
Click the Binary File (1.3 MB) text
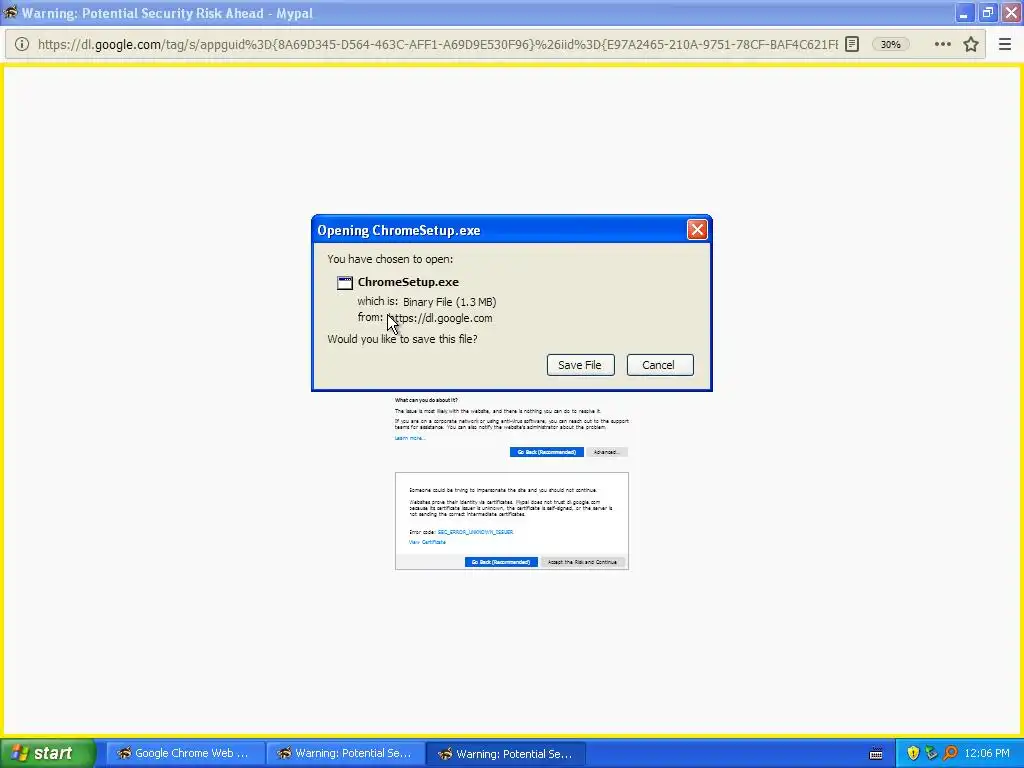click(449, 302)
